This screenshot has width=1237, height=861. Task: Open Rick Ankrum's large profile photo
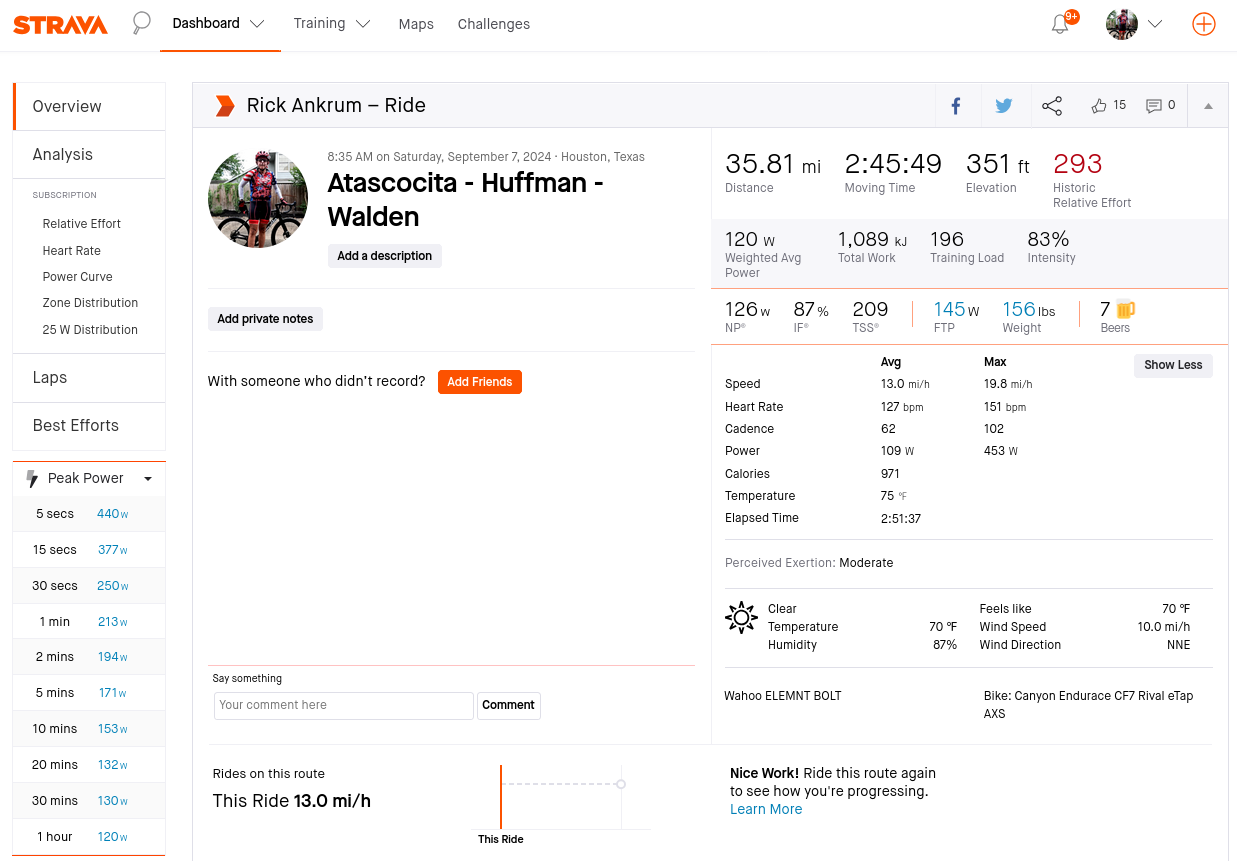coord(258,199)
